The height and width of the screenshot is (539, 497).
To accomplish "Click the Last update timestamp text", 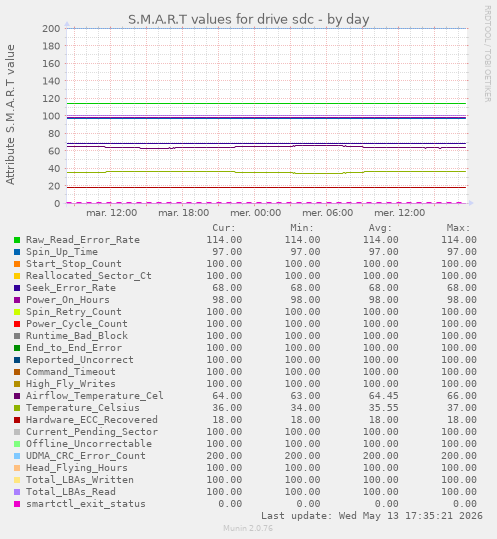I will pyautogui.click(x=372, y=516).
